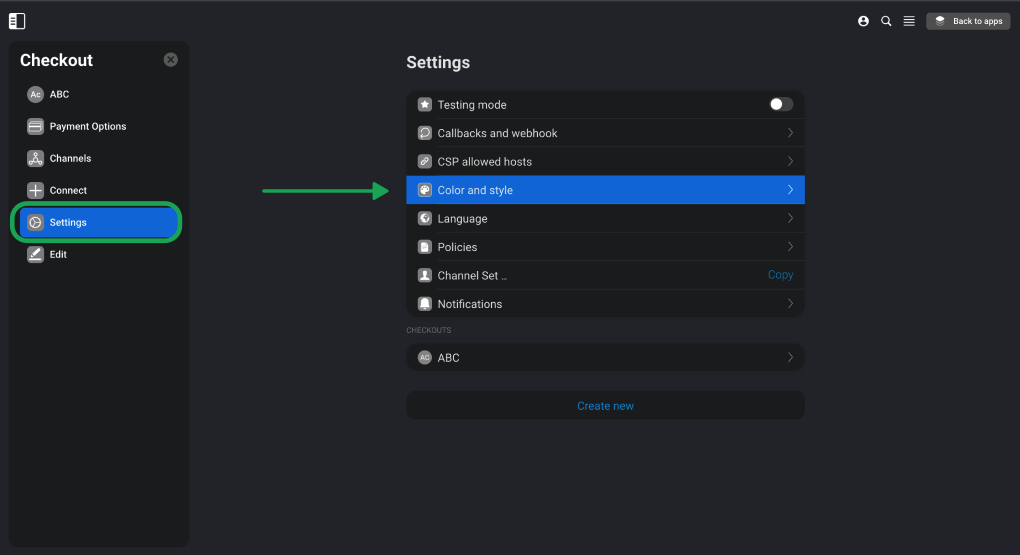This screenshot has width=1020, height=555.
Task: Toggle the Testing mode switch
Action: [x=781, y=104]
